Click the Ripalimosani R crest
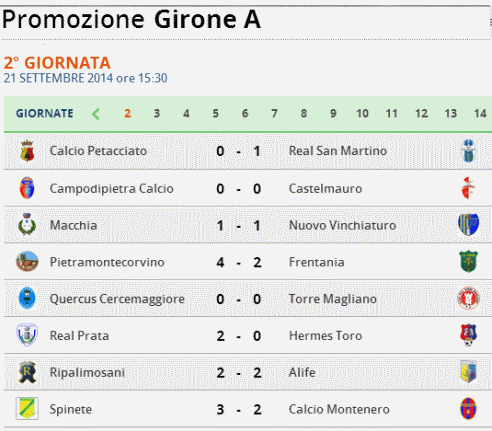Image resolution: width=492 pixels, height=431 pixels. pyautogui.click(x=27, y=372)
